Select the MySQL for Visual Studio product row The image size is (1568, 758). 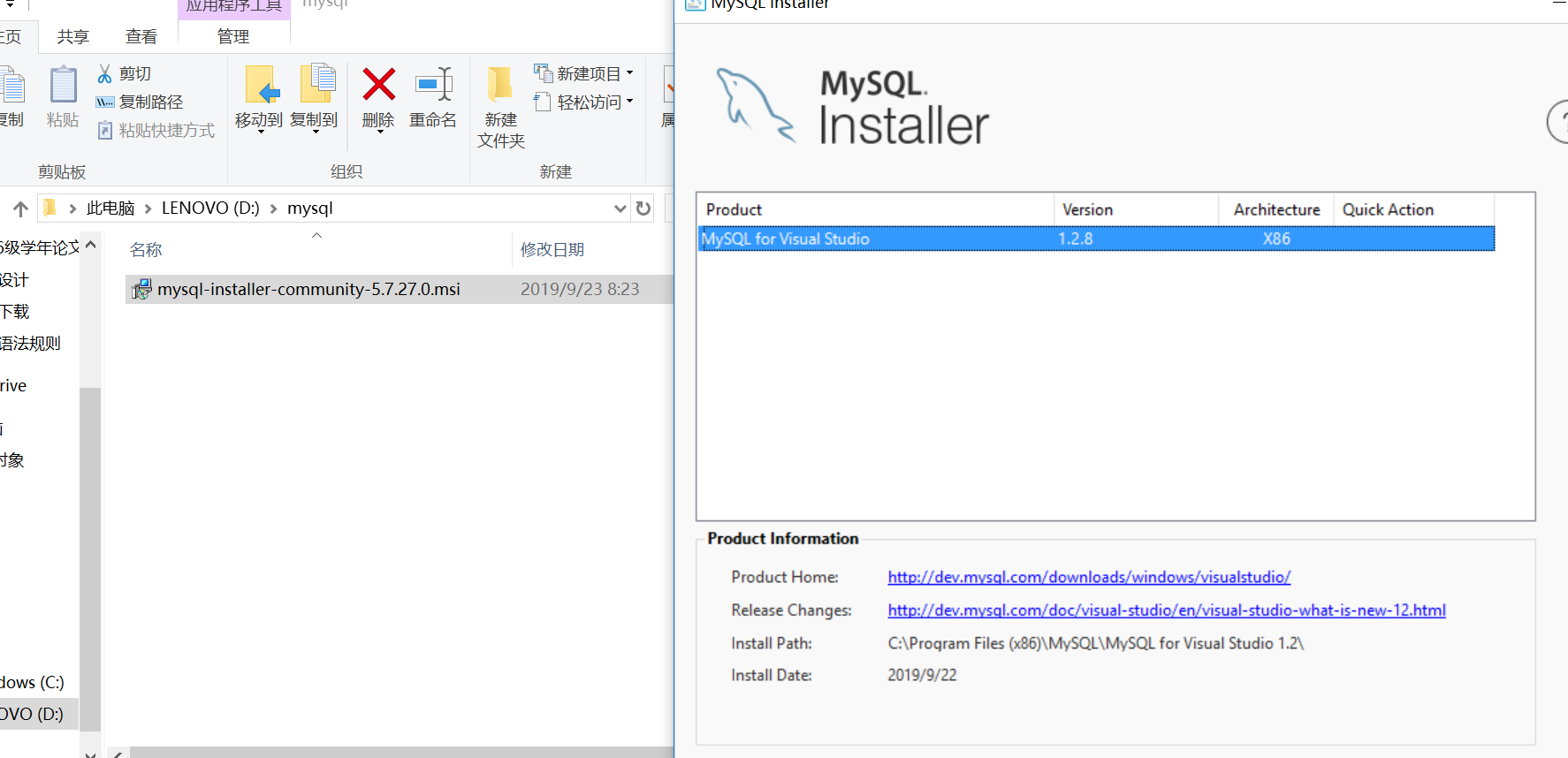pos(1097,239)
